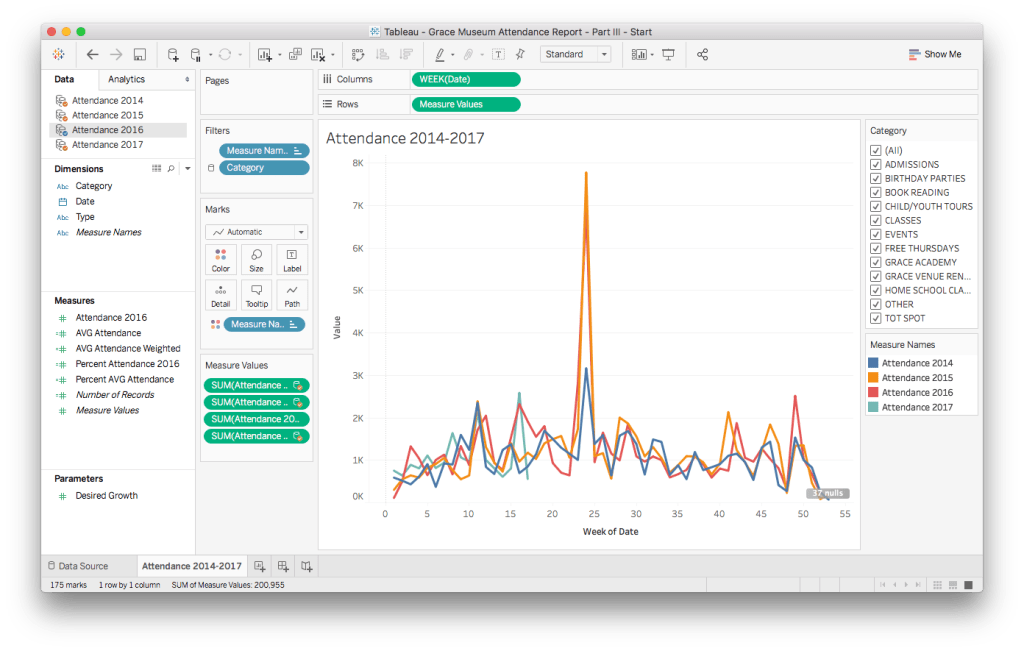Click the pin (fix axes) icon

(x=520, y=54)
